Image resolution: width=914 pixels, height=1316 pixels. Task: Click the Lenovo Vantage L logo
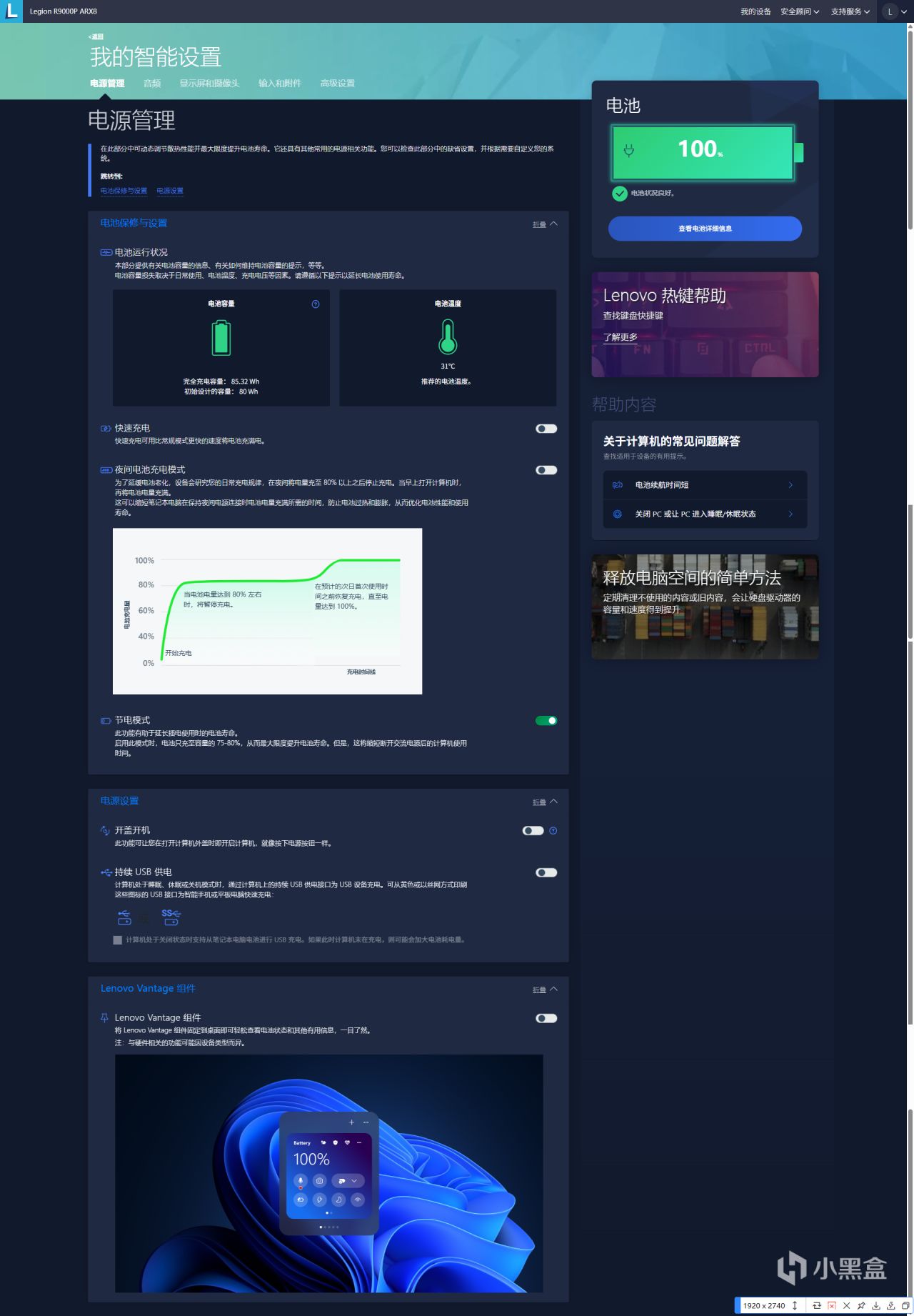click(x=11, y=11)
